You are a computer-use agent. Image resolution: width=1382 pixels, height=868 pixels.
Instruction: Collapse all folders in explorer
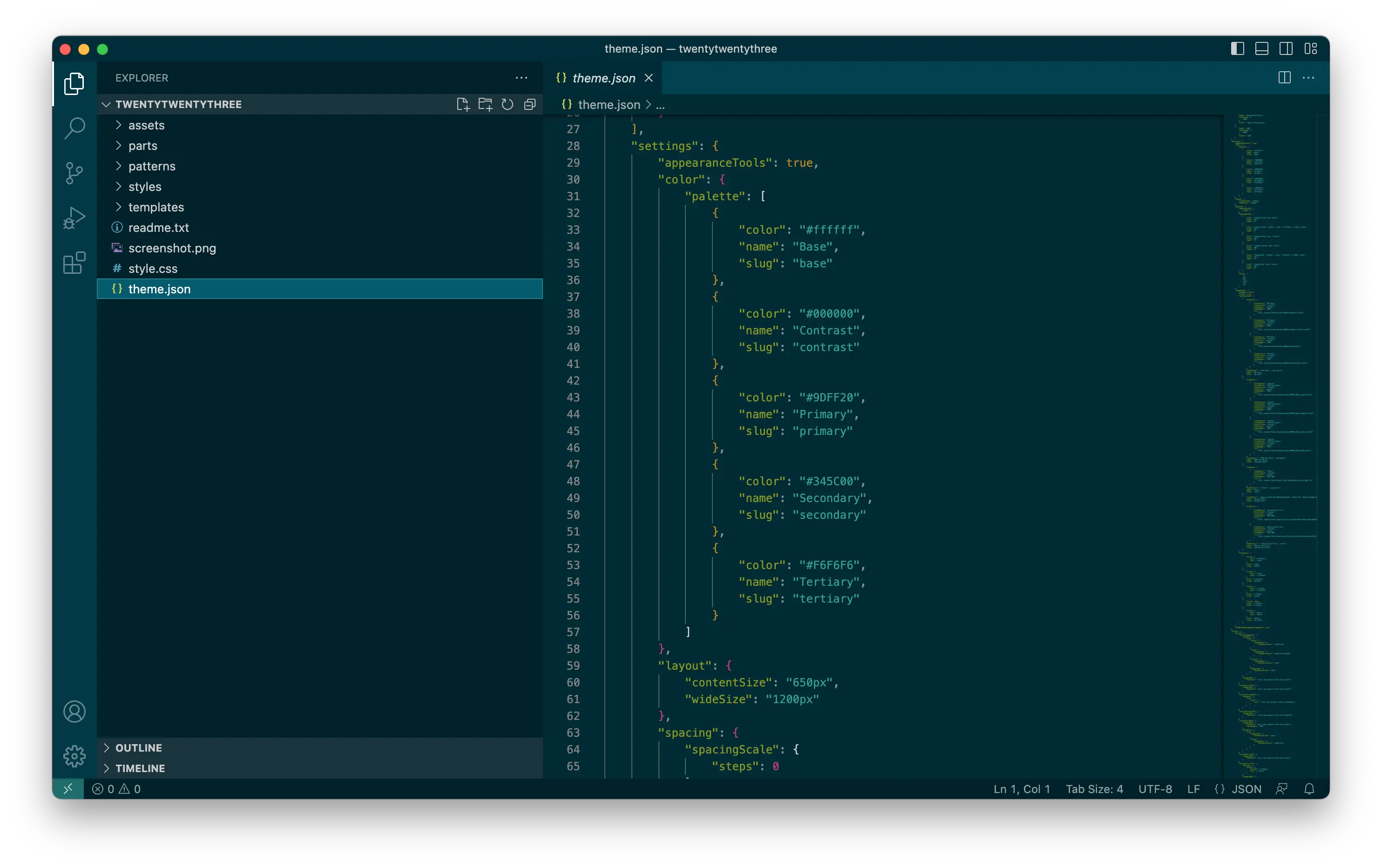pyautogui.click(x=530, y=104)
